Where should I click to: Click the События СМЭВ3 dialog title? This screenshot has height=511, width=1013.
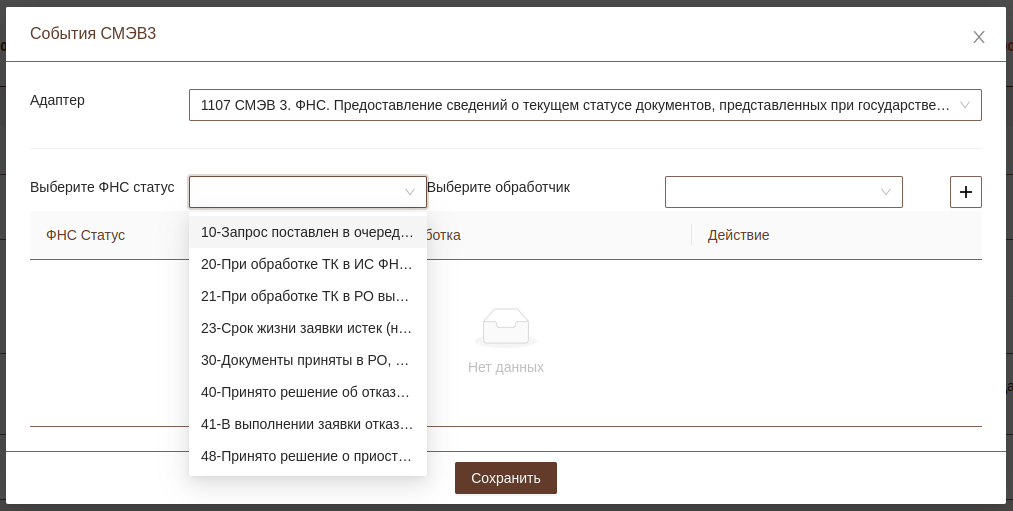point(93,34)
